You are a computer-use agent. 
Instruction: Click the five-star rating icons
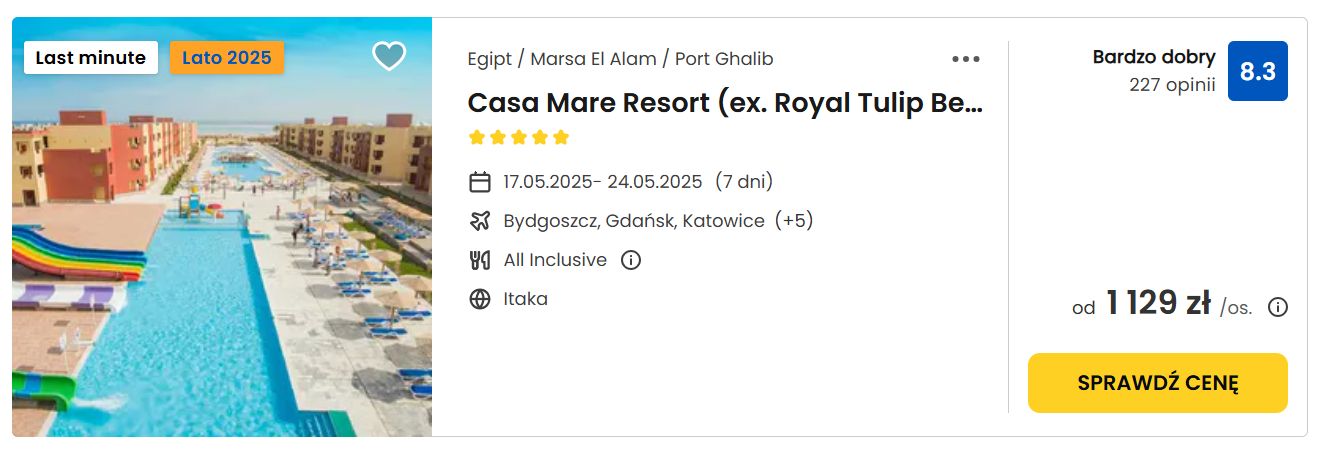point(519,137)
